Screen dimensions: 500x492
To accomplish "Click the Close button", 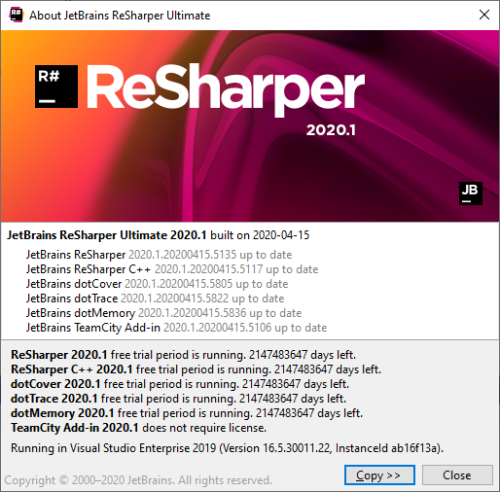I will tap(457, 475).
